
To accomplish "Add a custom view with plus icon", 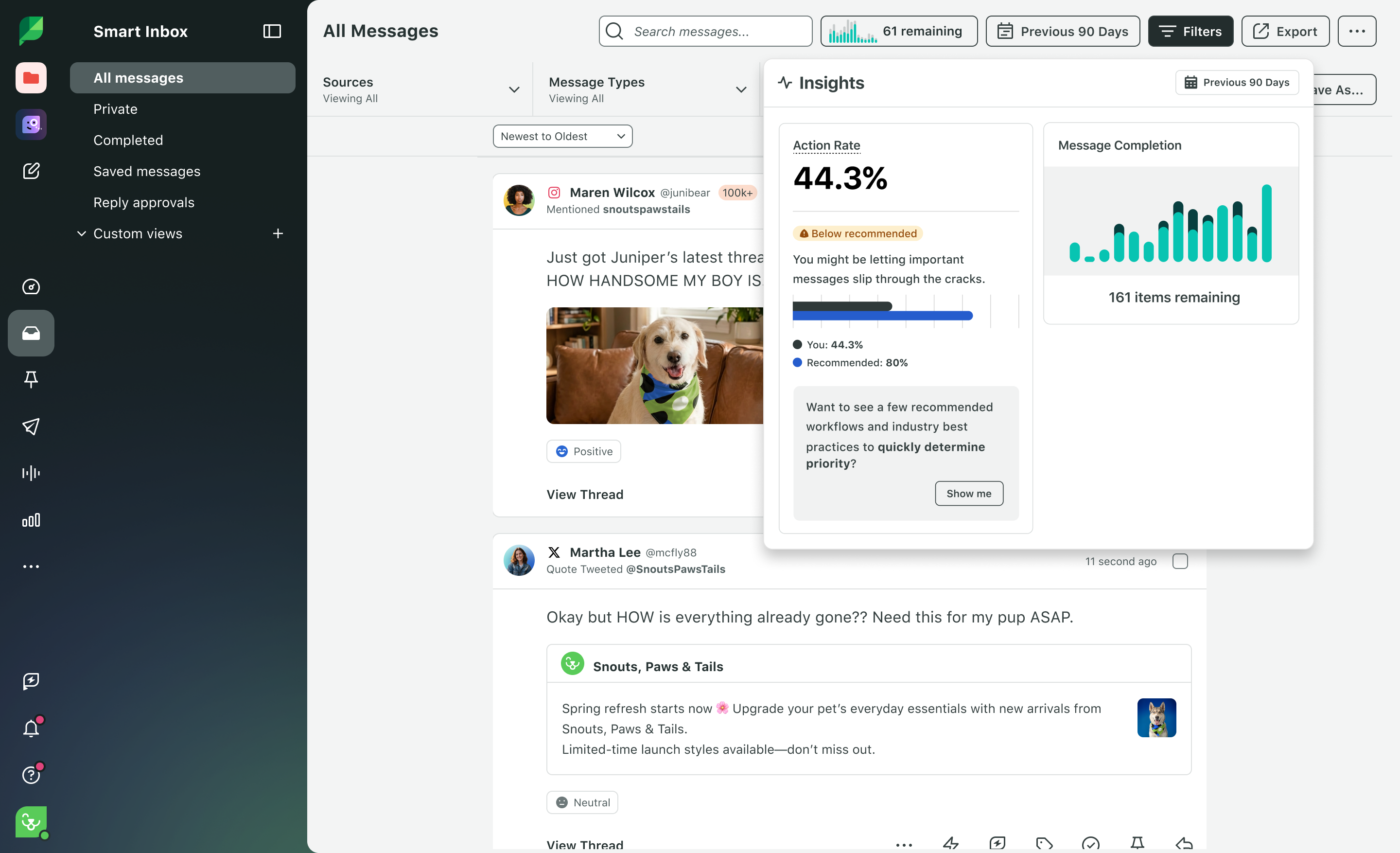I will [278, 233].
